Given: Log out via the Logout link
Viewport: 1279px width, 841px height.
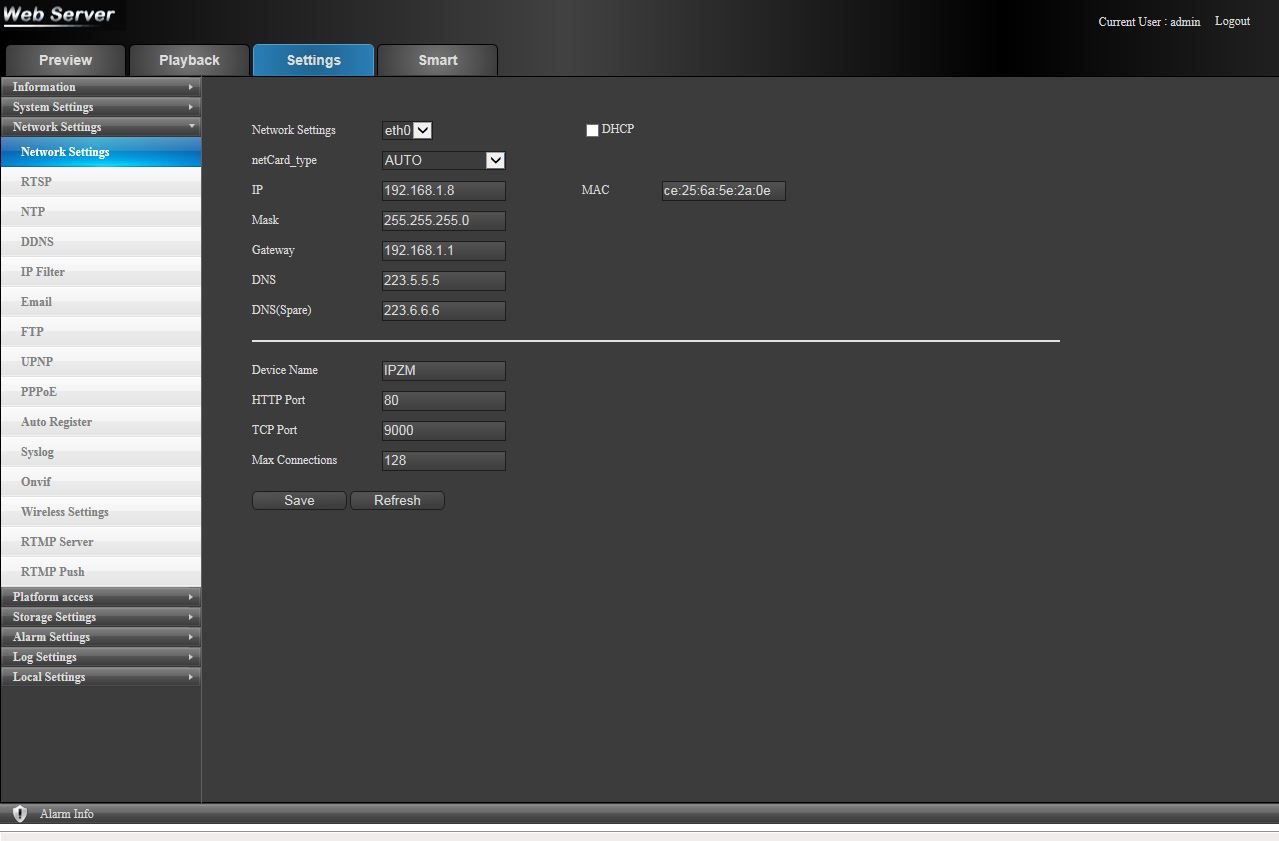Looking at the screenshot, I should click(1232, 21).
